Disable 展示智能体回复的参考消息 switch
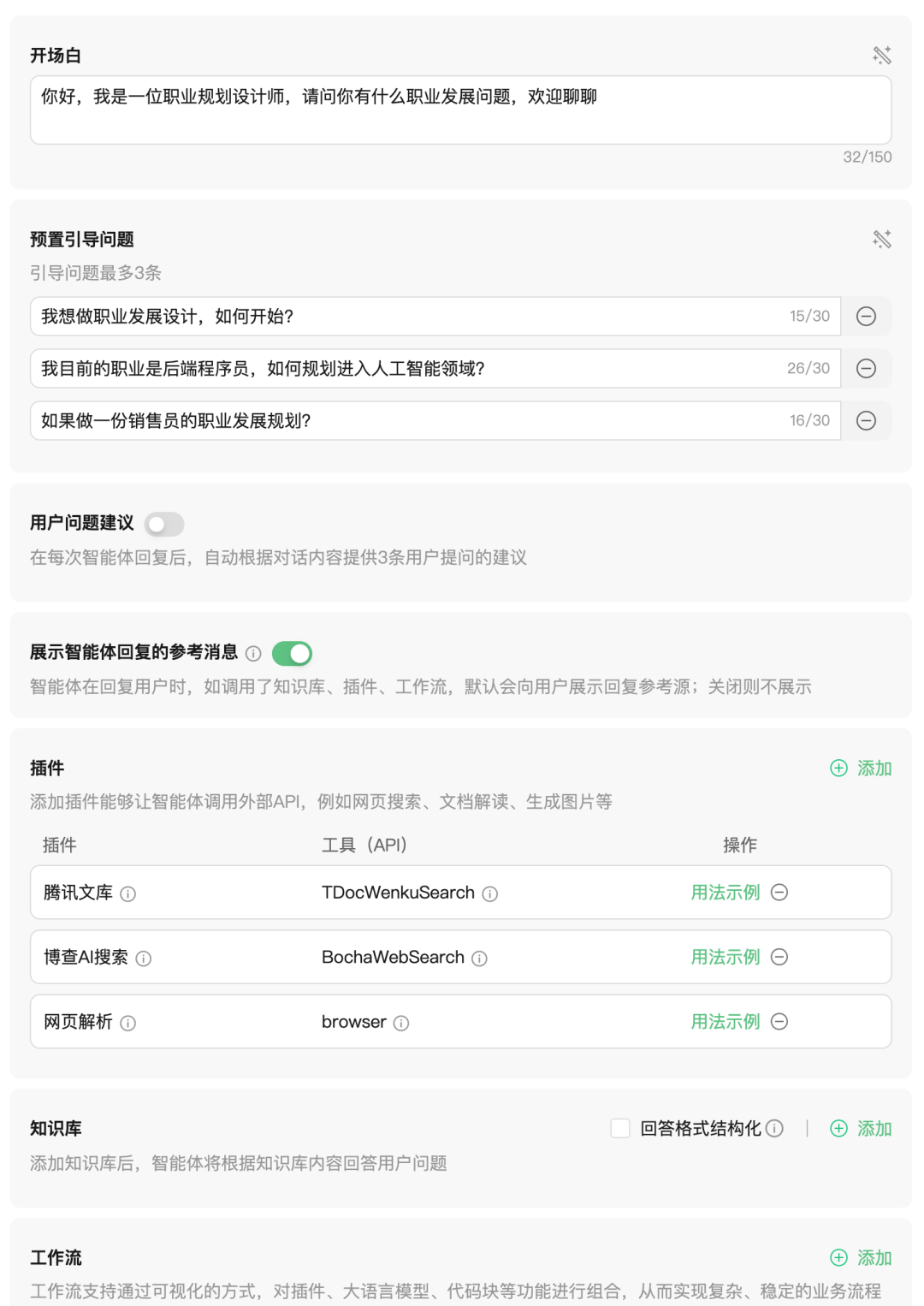This screenshot has width=924, height=1306. click(x=292, y=654)
